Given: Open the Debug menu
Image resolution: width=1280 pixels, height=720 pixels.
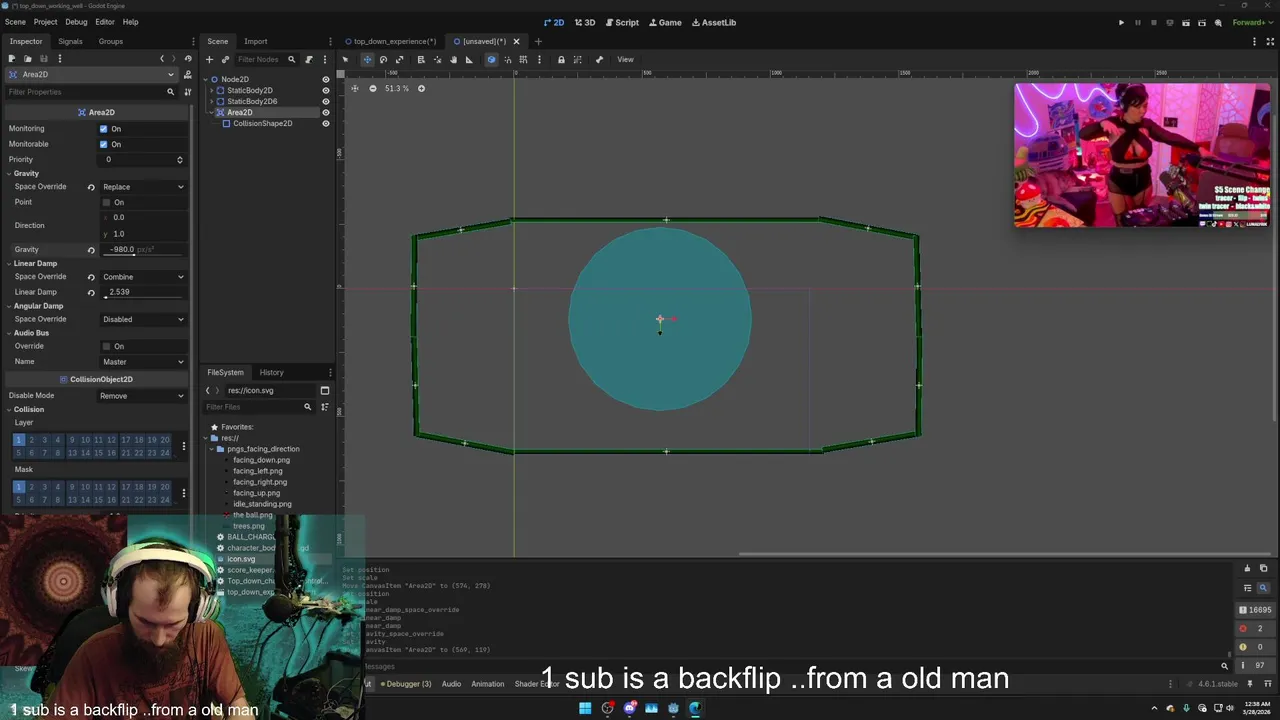Looking at the screenshot, I should pos(76,22).
